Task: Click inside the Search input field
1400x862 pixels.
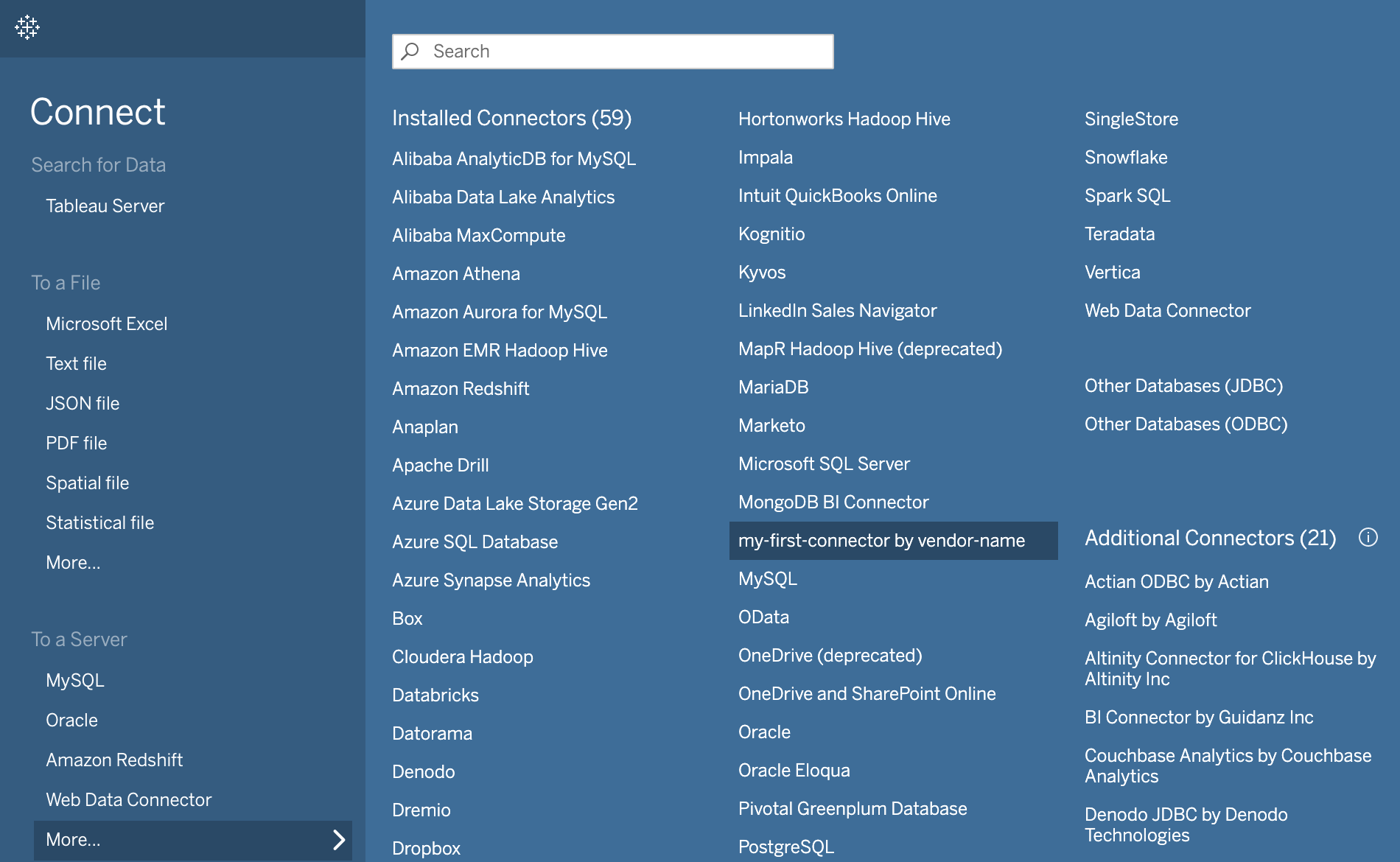Action: 612,51
